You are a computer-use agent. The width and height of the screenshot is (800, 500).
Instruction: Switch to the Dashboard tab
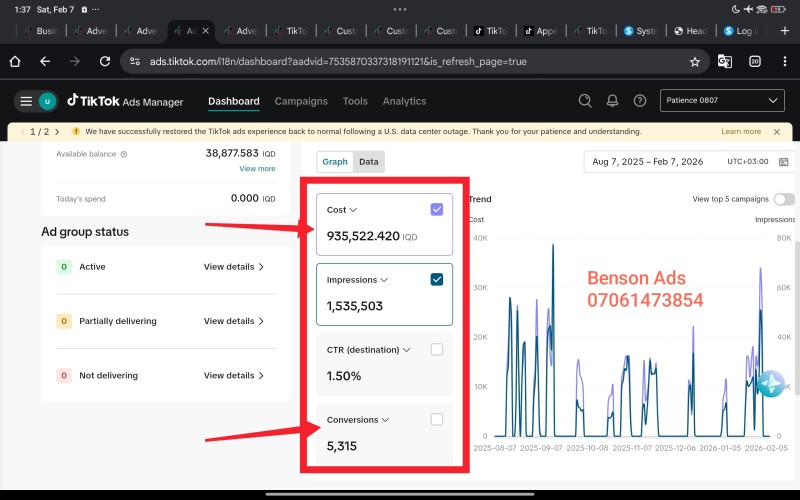point(234,101)
